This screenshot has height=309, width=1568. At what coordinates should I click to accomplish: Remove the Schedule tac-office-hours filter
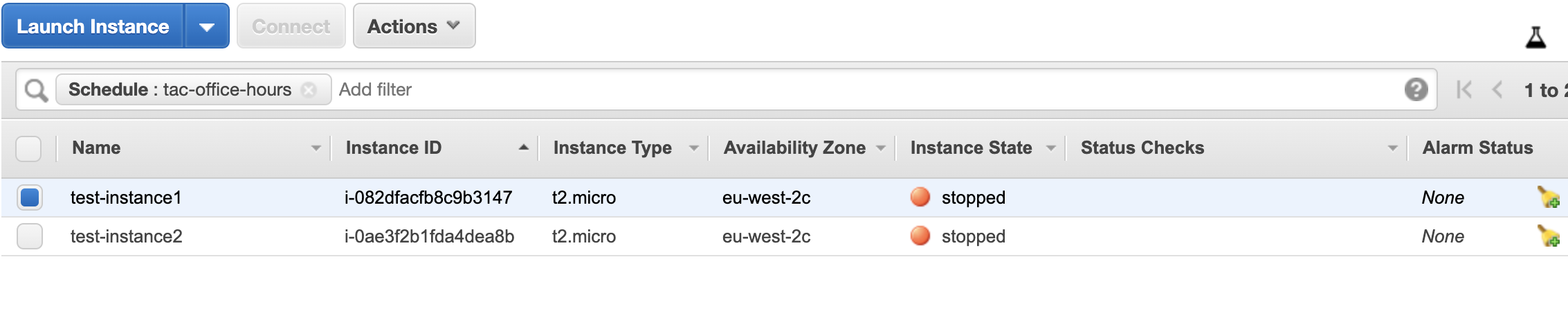click(x=309, y=90)
